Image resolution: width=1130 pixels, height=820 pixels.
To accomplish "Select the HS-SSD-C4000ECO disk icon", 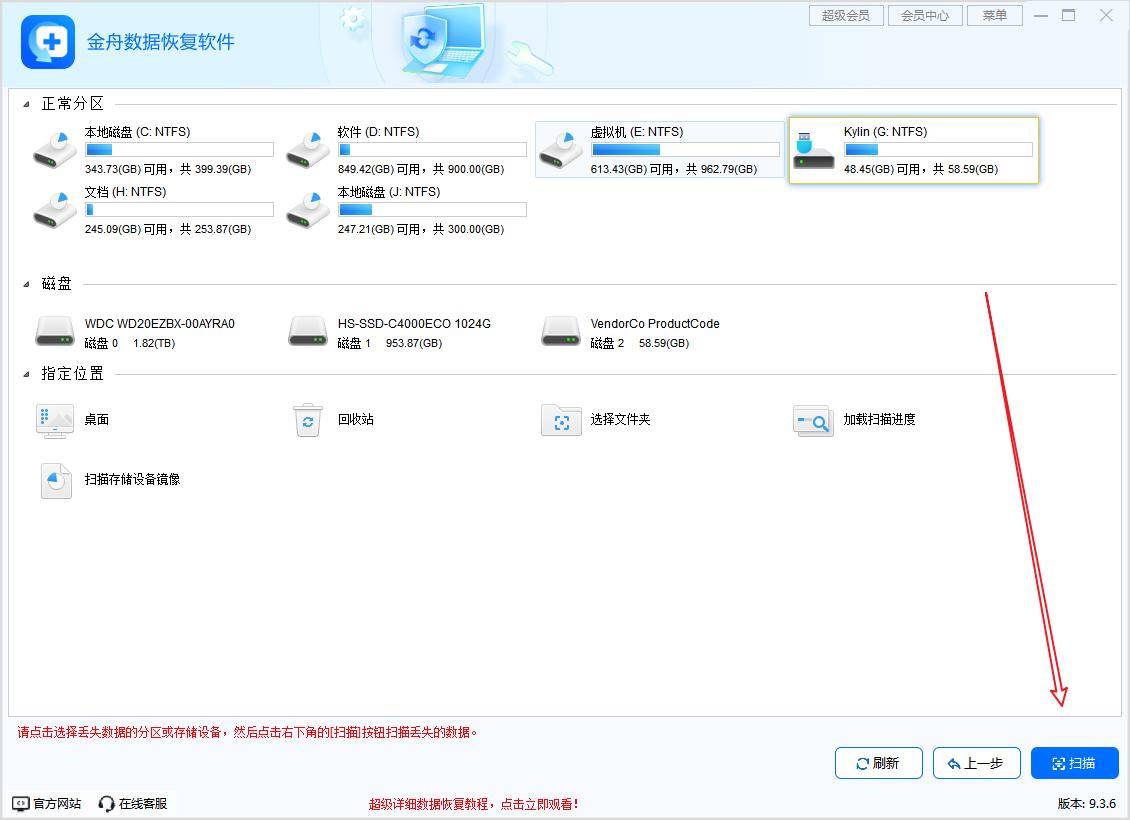I will [x=308, y=332].
